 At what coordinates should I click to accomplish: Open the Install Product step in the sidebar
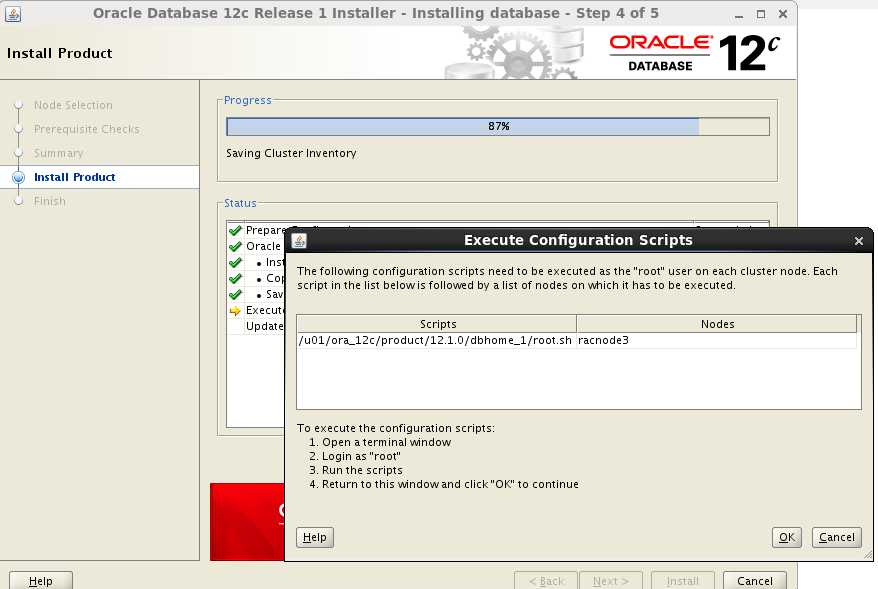pyautogui.click(x=75, y=177)
